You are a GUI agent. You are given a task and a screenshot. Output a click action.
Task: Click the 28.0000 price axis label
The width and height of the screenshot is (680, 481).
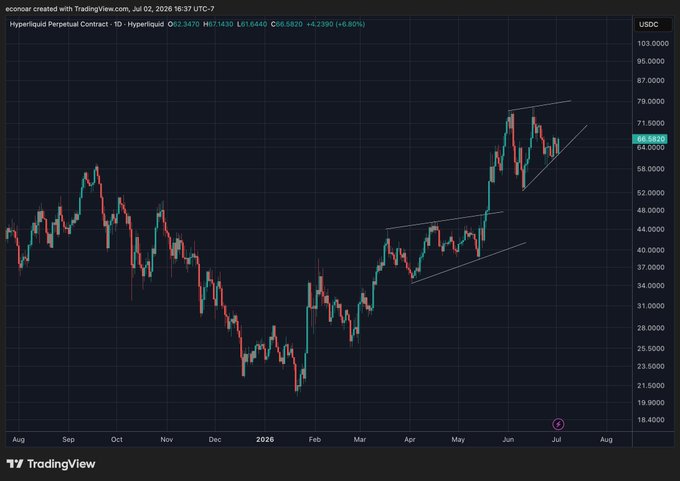click(x=651, y=328)
